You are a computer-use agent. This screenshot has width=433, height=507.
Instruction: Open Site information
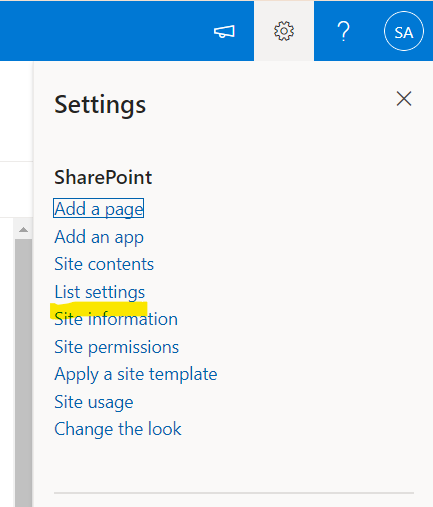pyautogui.click(x=116, y=319)
